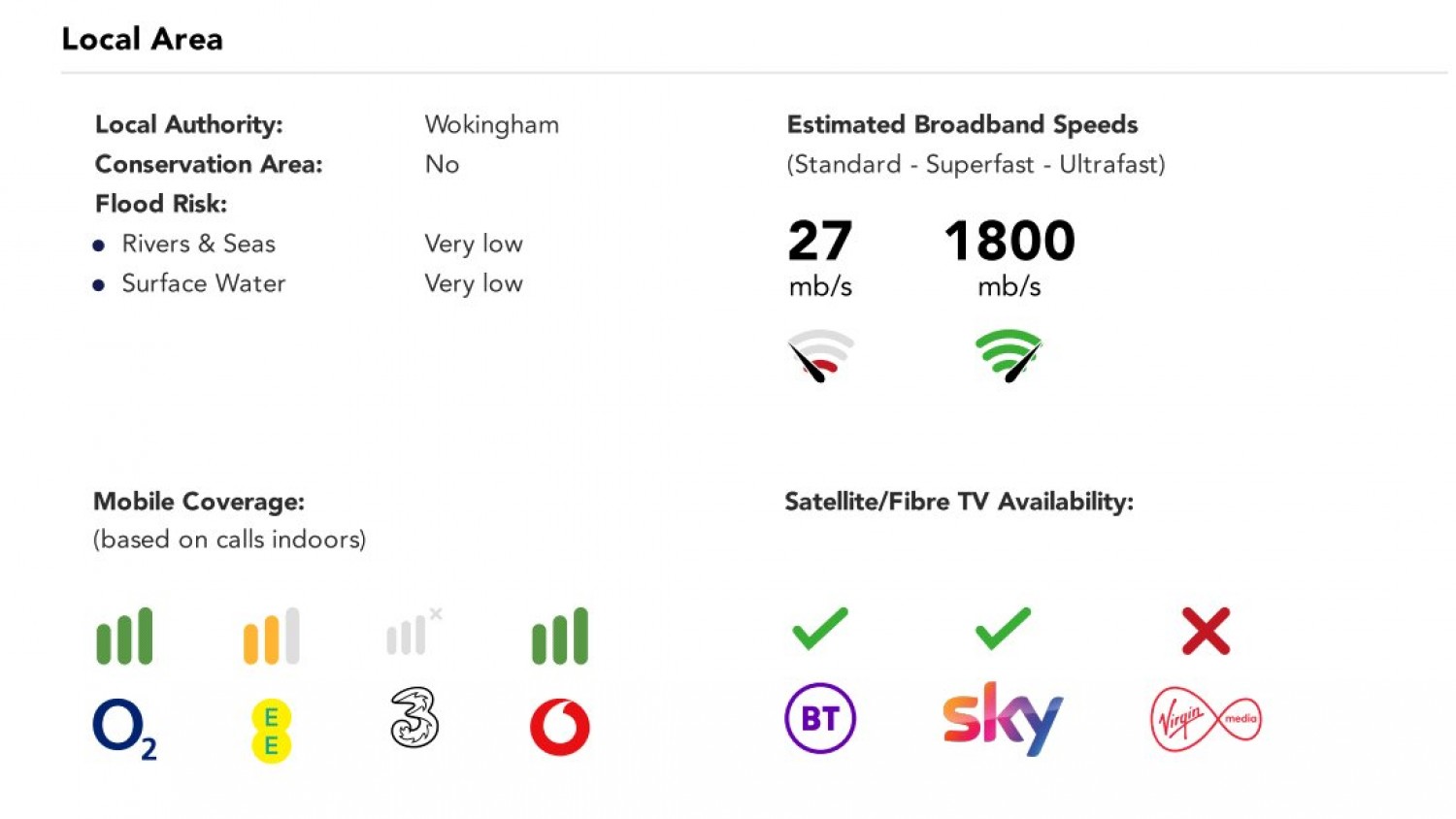Click the Estimated Broadband Speeds heading
Viewport: 1456px width, 819px height.
[x=962, y=125]
